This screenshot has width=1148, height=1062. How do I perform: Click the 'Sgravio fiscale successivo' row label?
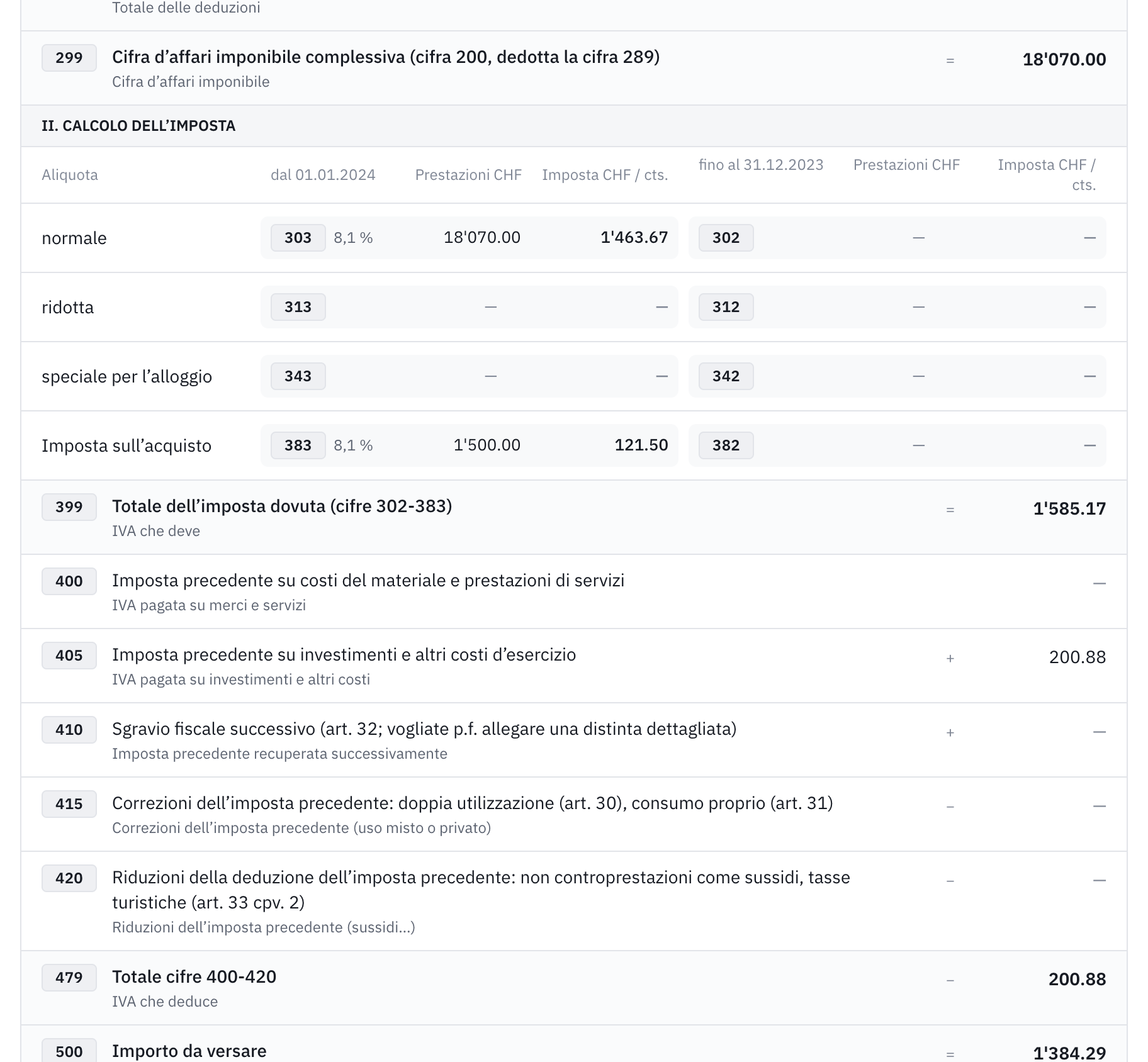point(424,729)
